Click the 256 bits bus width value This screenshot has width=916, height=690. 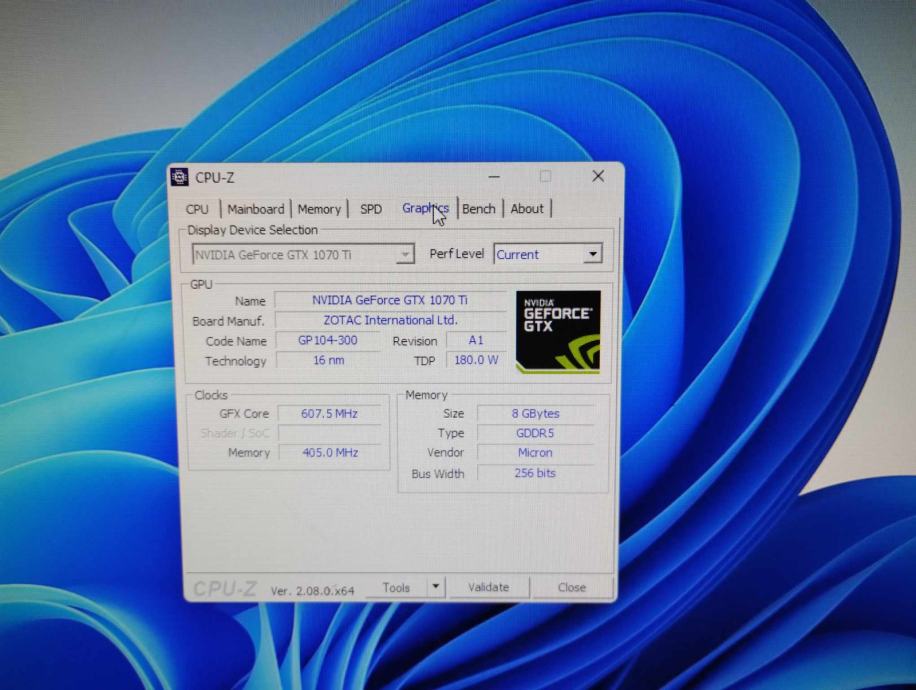[x=535, y=473]
